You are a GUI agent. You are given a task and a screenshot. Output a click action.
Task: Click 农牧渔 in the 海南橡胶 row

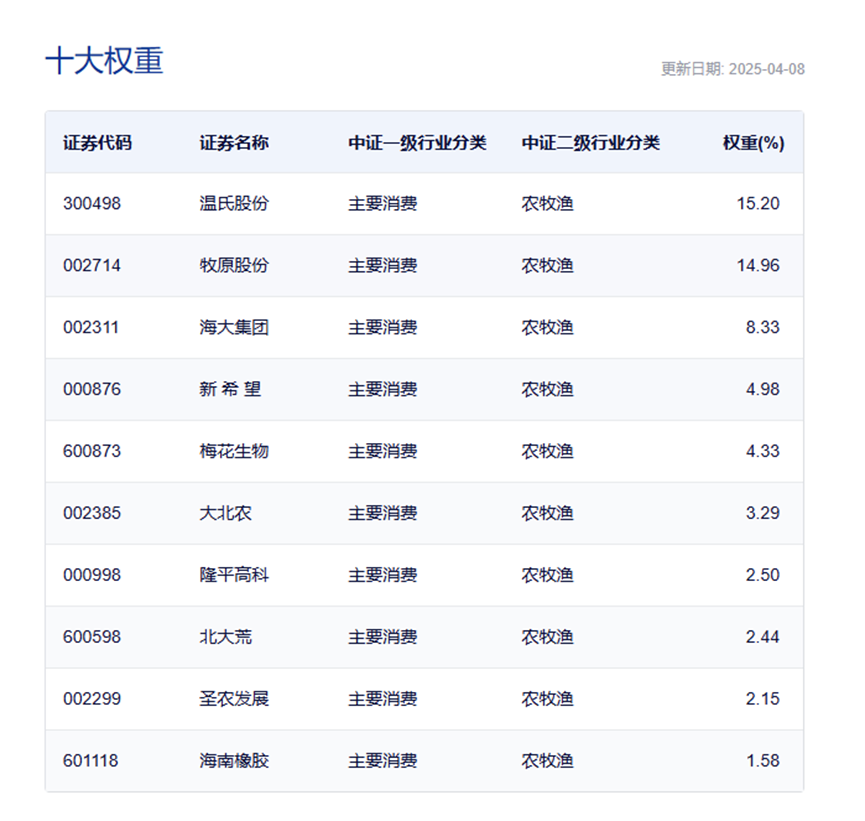pyautogui.click(x=548, y=760)
